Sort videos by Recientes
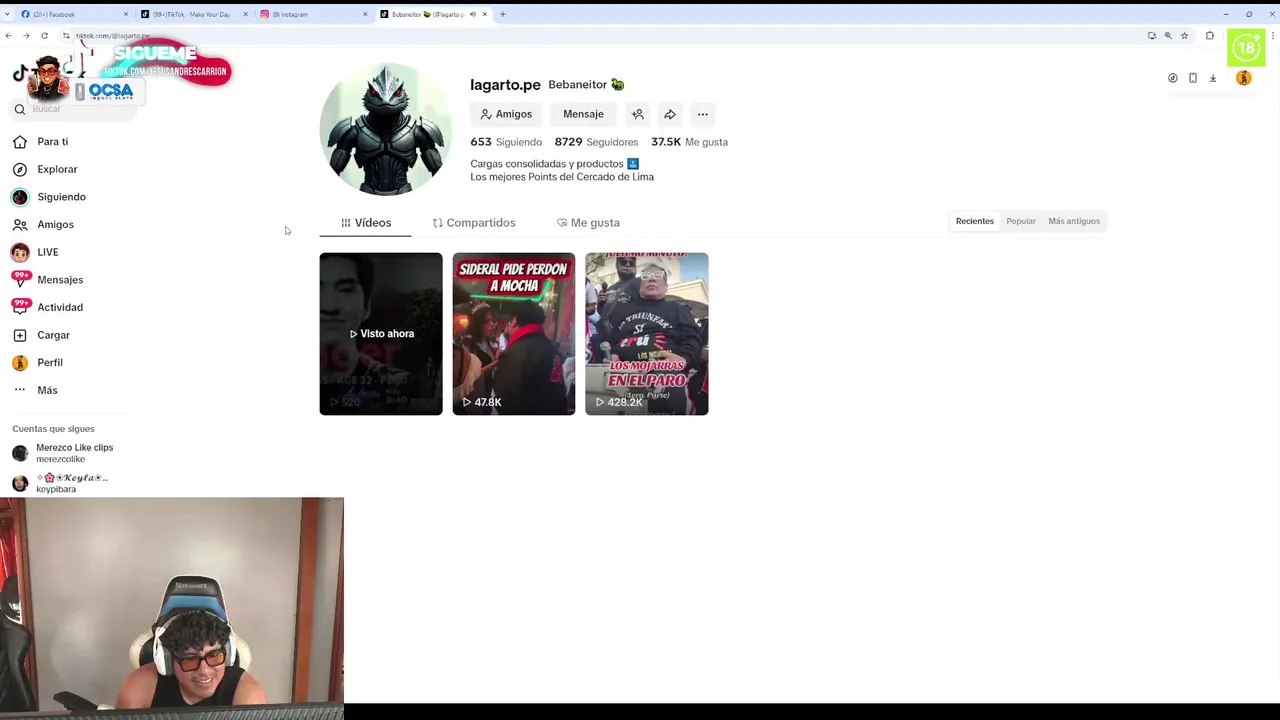The width and height of the screenshot is (1280, 720). click(975, 221)
